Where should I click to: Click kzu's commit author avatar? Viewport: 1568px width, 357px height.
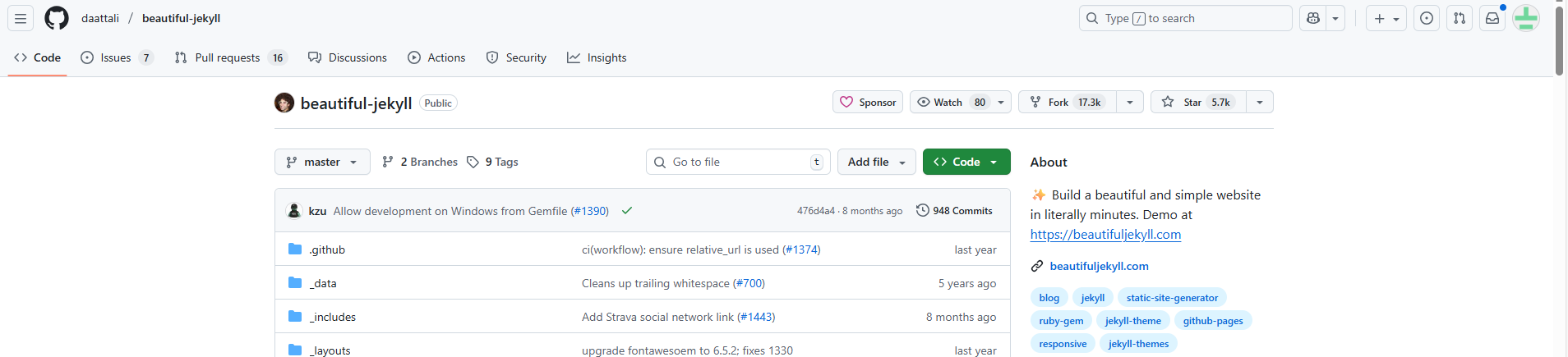[294, 211]
